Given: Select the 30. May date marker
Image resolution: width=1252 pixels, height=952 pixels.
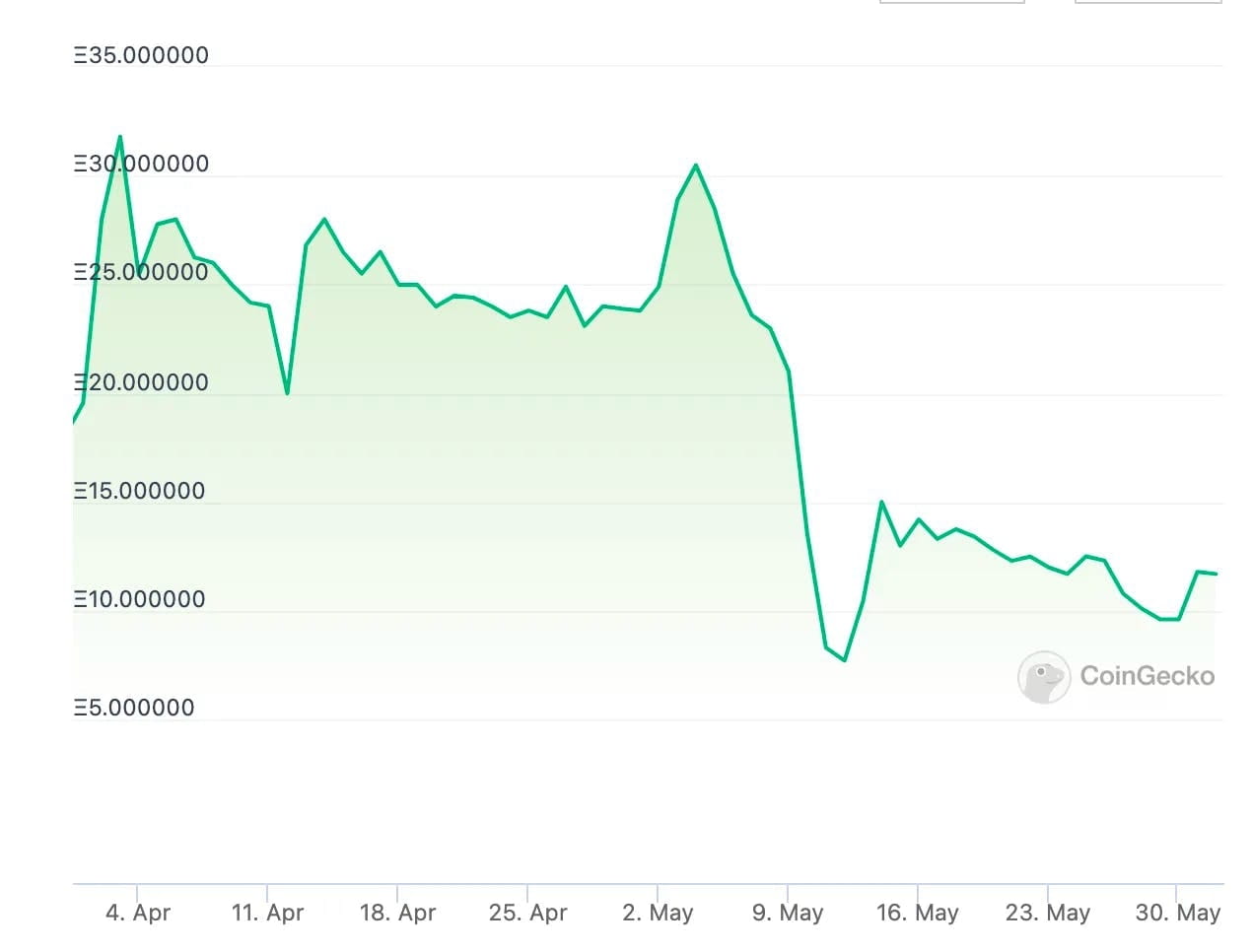Looking at the screenshot, I should [1177, 913].
